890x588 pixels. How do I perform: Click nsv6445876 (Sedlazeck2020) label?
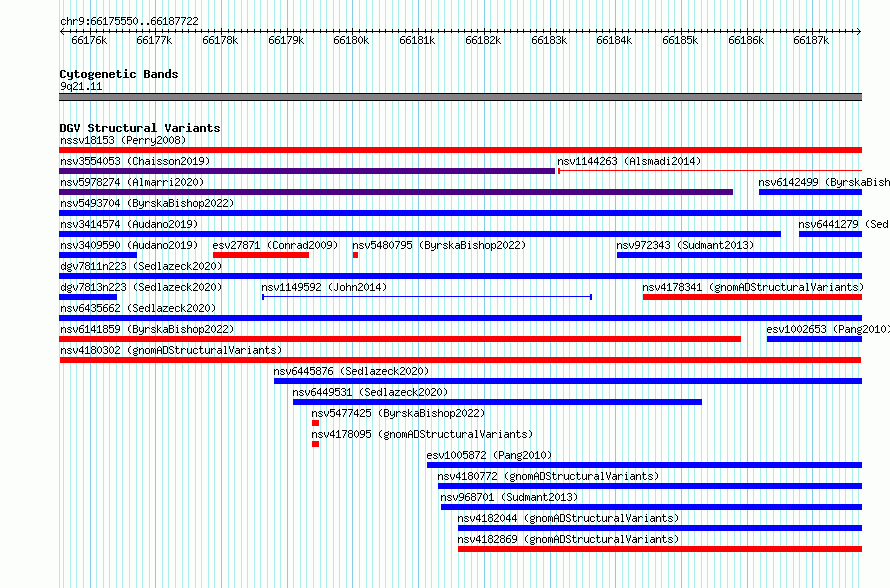pos(351,371)
